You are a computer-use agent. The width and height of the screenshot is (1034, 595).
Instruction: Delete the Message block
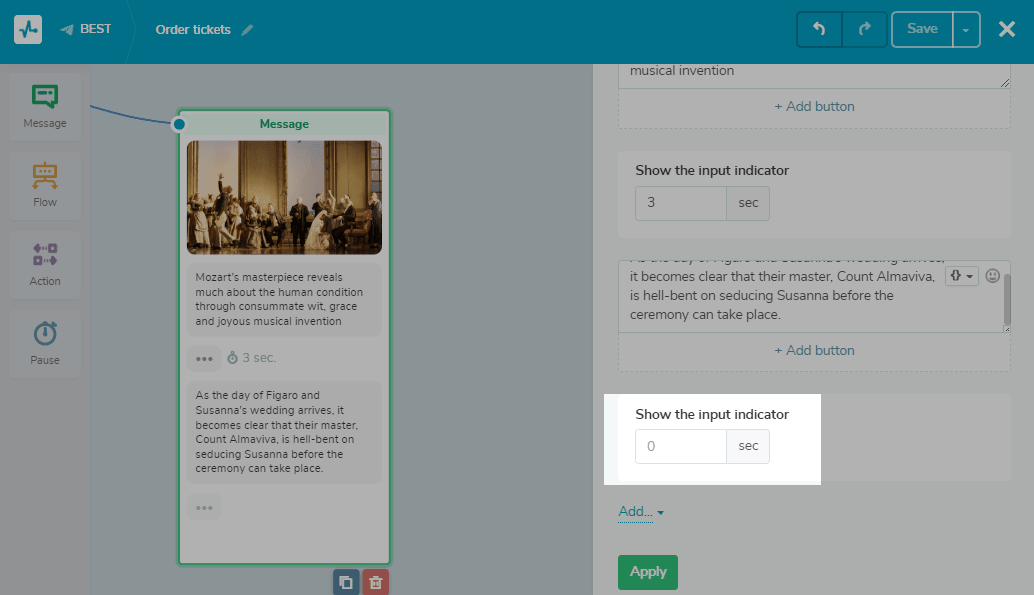375,582
